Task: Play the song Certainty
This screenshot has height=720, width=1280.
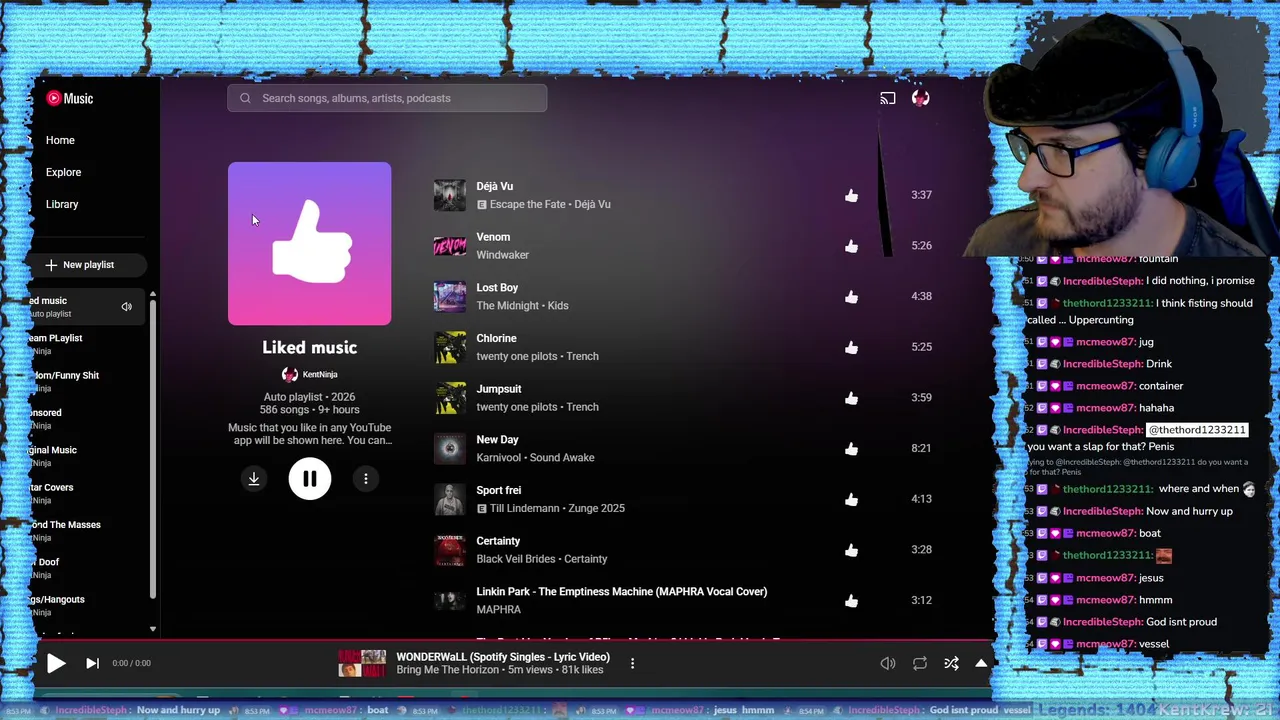Action: [x=498, y=541]
